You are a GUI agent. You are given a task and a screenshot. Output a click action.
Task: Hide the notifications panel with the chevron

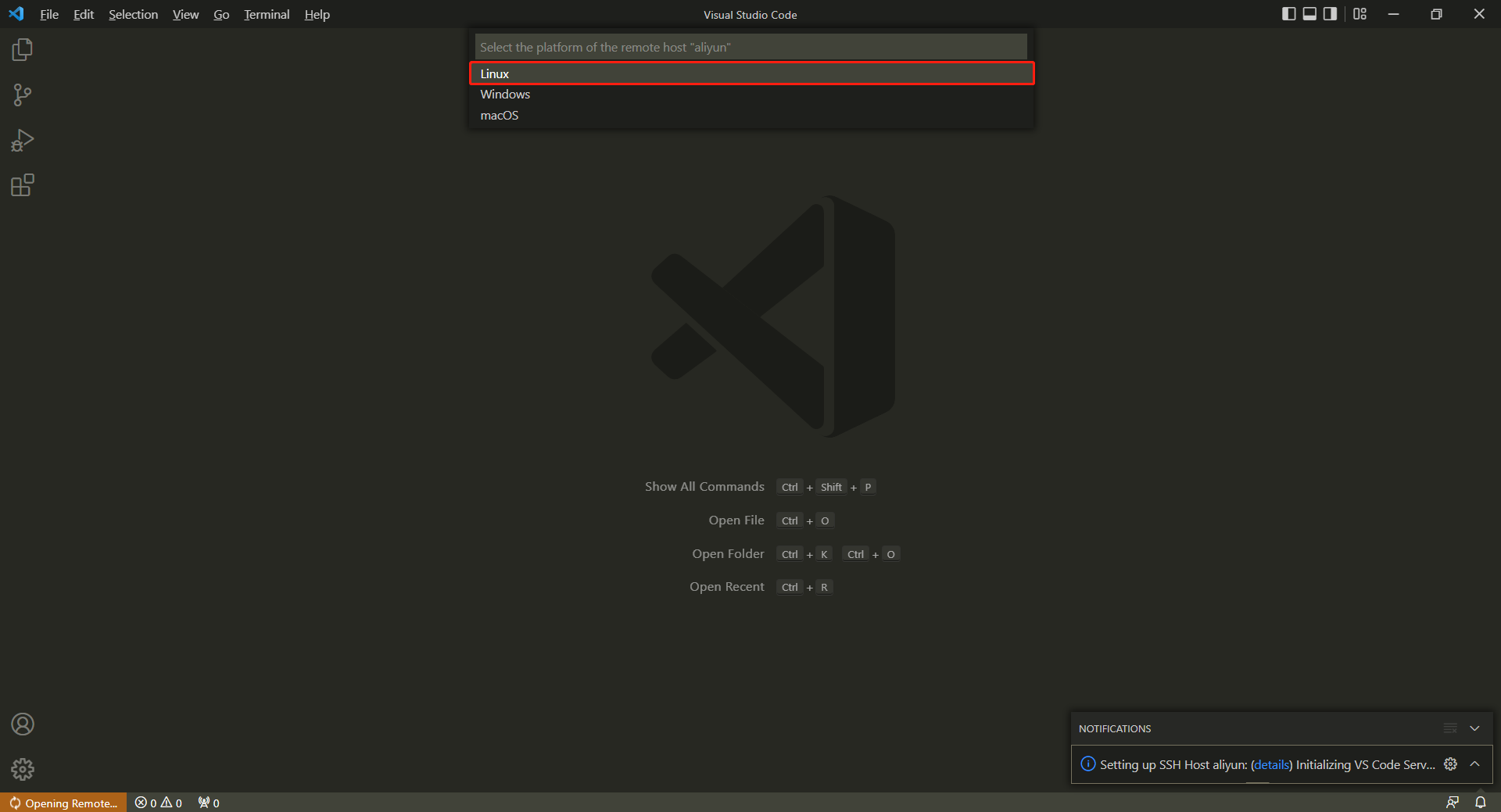point(1474,728)
